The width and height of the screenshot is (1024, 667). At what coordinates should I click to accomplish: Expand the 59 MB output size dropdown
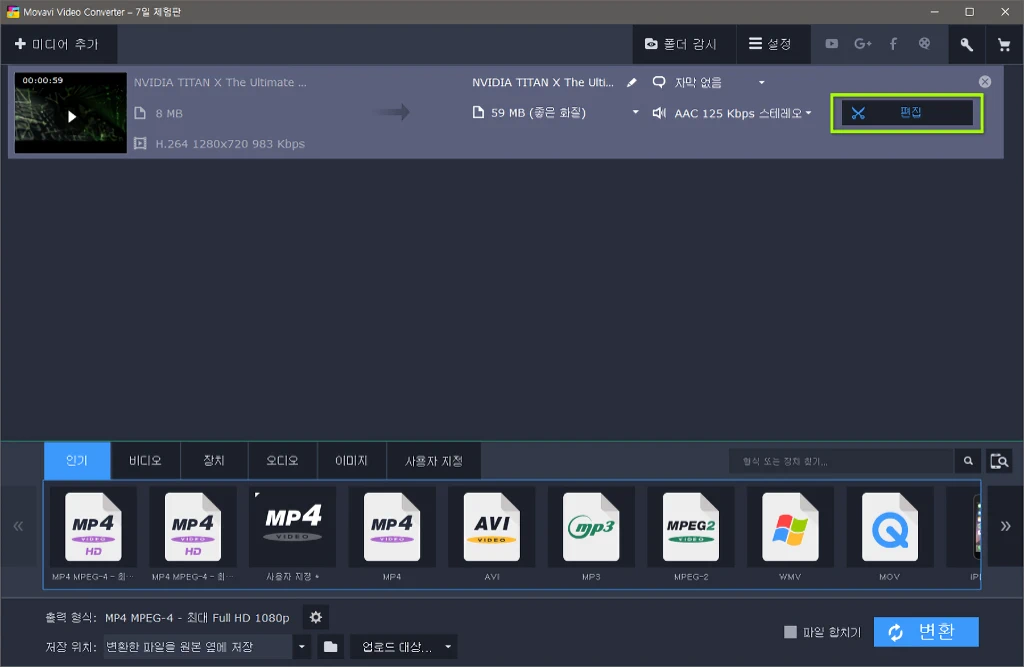pos(635,112)
